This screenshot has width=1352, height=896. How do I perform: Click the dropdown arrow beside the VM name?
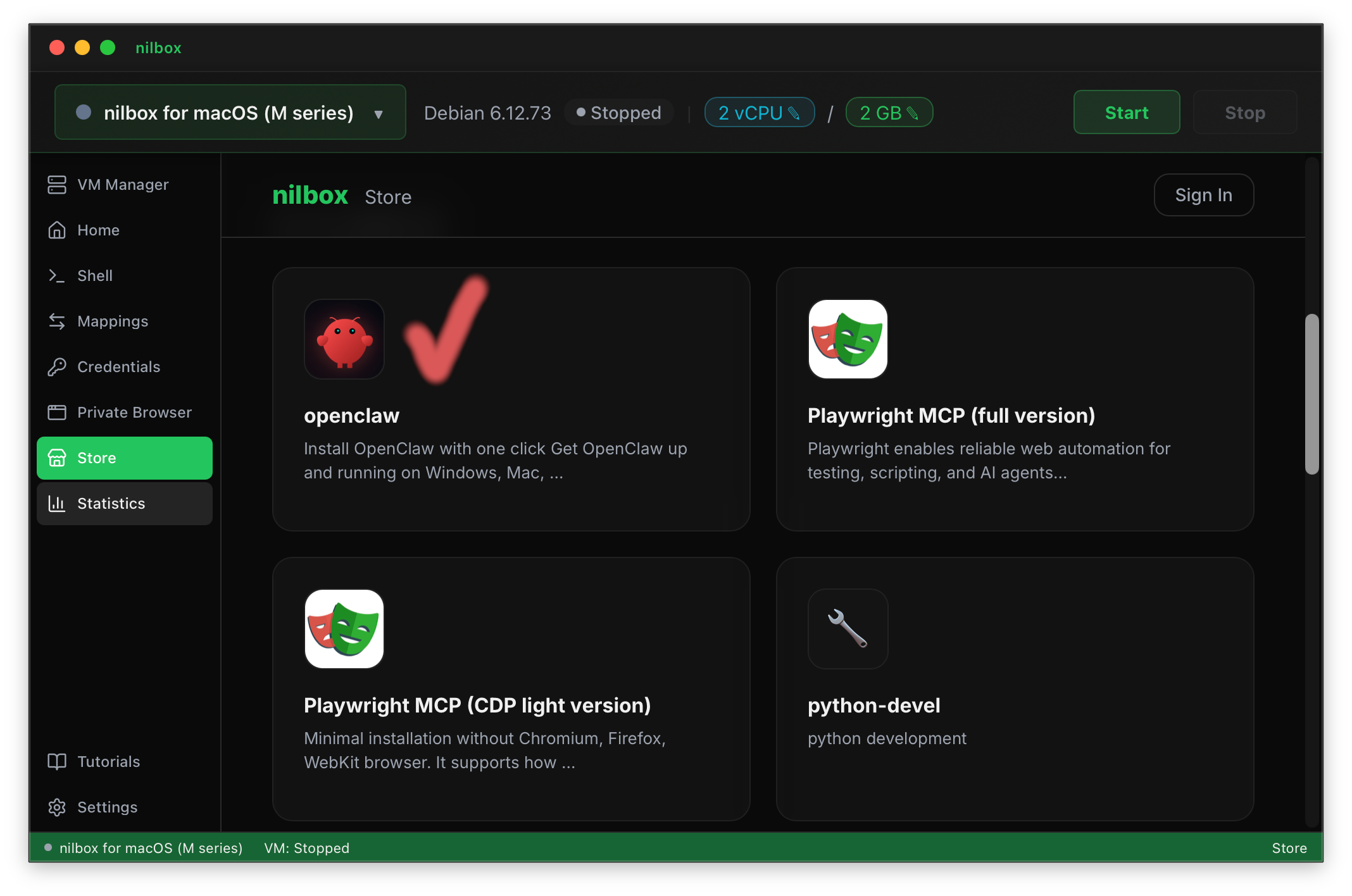[x=379, y=115]
